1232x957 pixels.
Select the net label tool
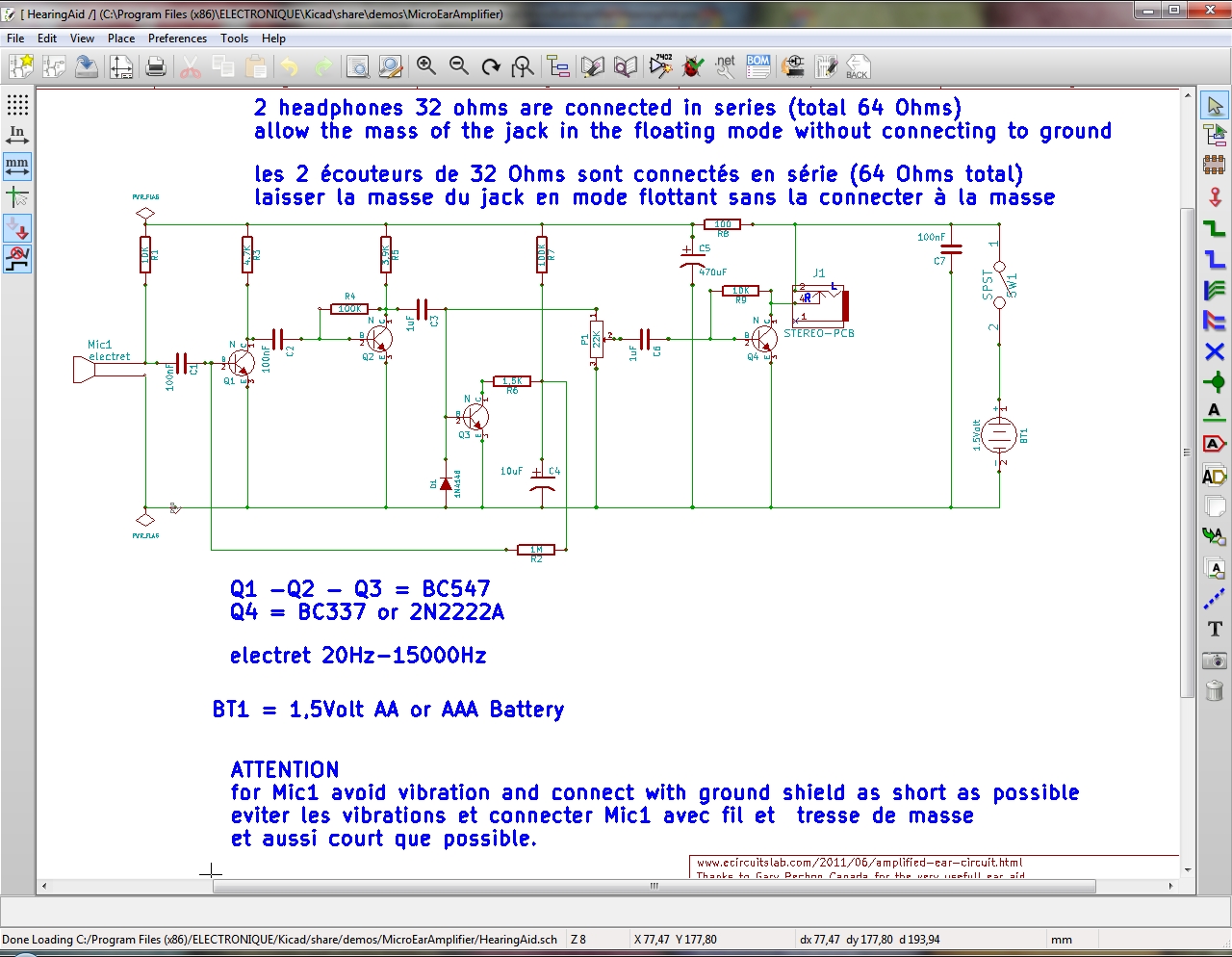tap(1215, 413)
